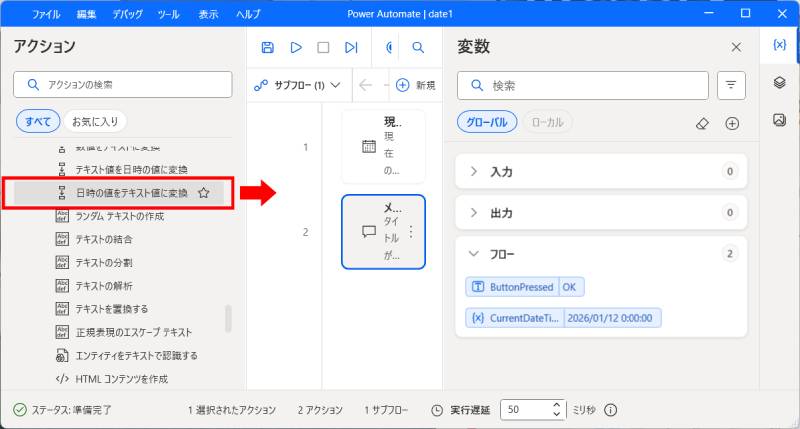Run the flow with the play icon
The height and width of the screenshot is (429, 800).
pyautogui.click(x=296, y=47)
